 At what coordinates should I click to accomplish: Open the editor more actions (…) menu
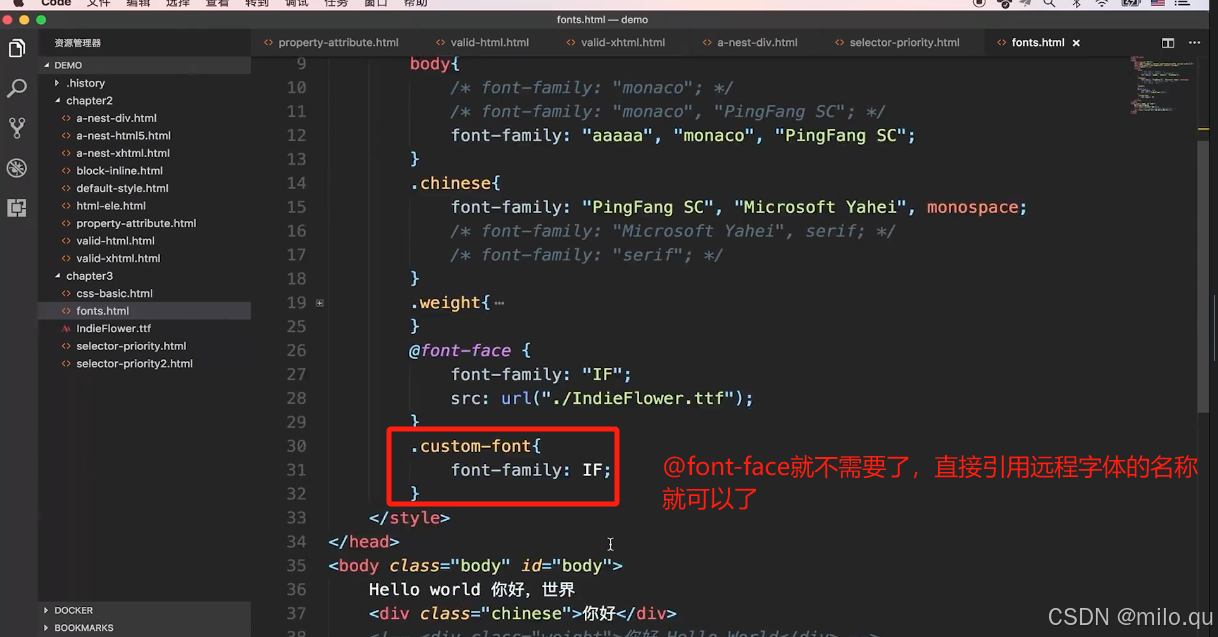pos(1196,43)
